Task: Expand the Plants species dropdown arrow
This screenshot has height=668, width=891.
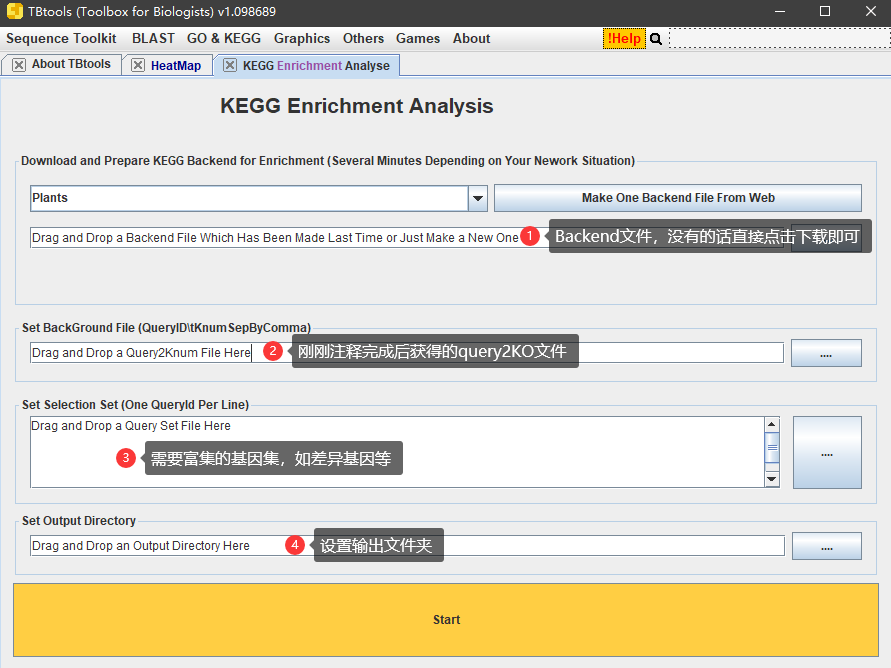Action: [478, 198]
